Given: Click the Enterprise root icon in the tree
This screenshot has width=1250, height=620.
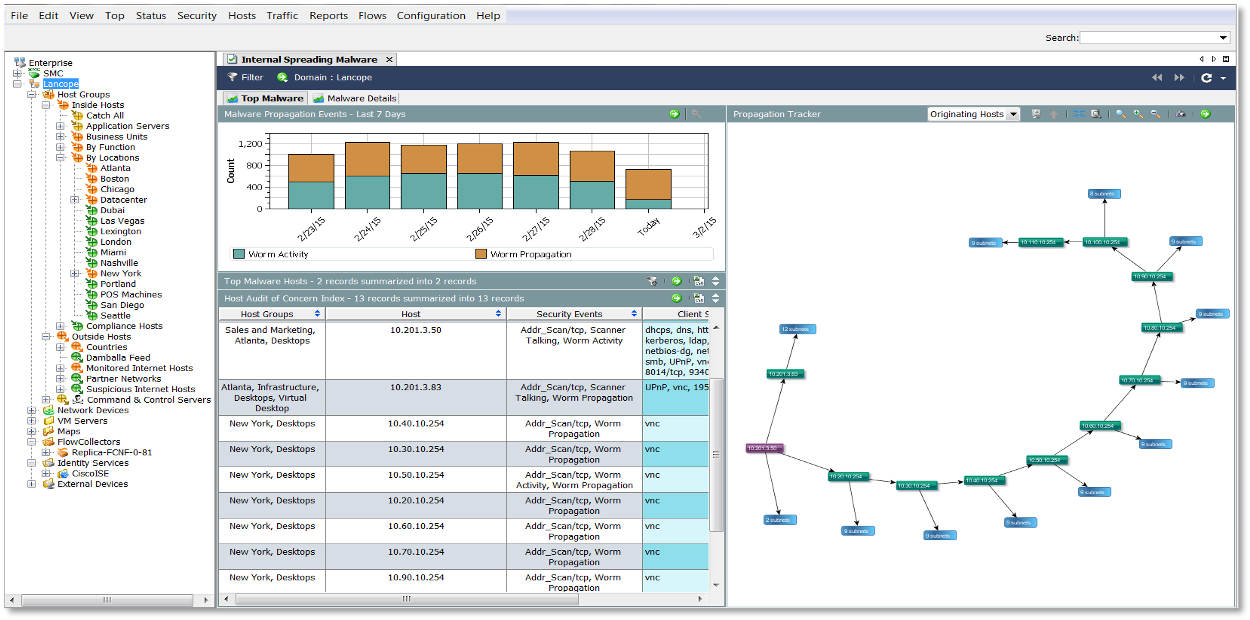Looking at the screenshot, I should click(x=20, y=62).
